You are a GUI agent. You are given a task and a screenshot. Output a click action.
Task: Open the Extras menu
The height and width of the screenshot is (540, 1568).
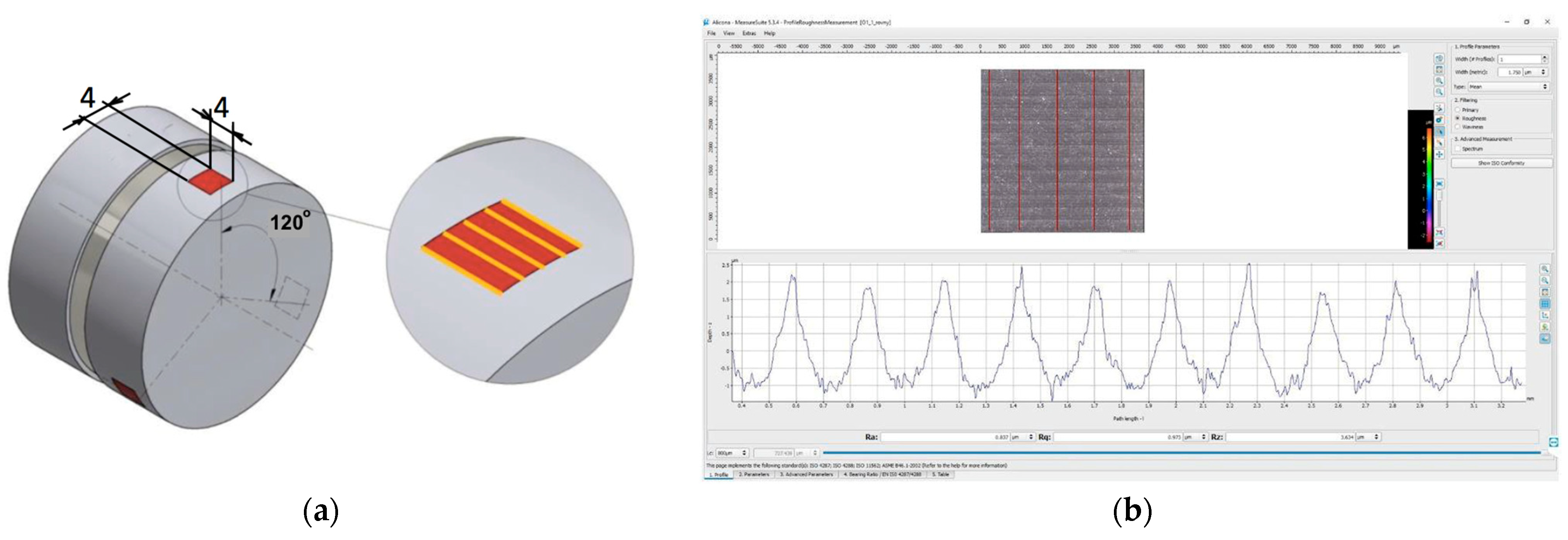coord(749,33)
